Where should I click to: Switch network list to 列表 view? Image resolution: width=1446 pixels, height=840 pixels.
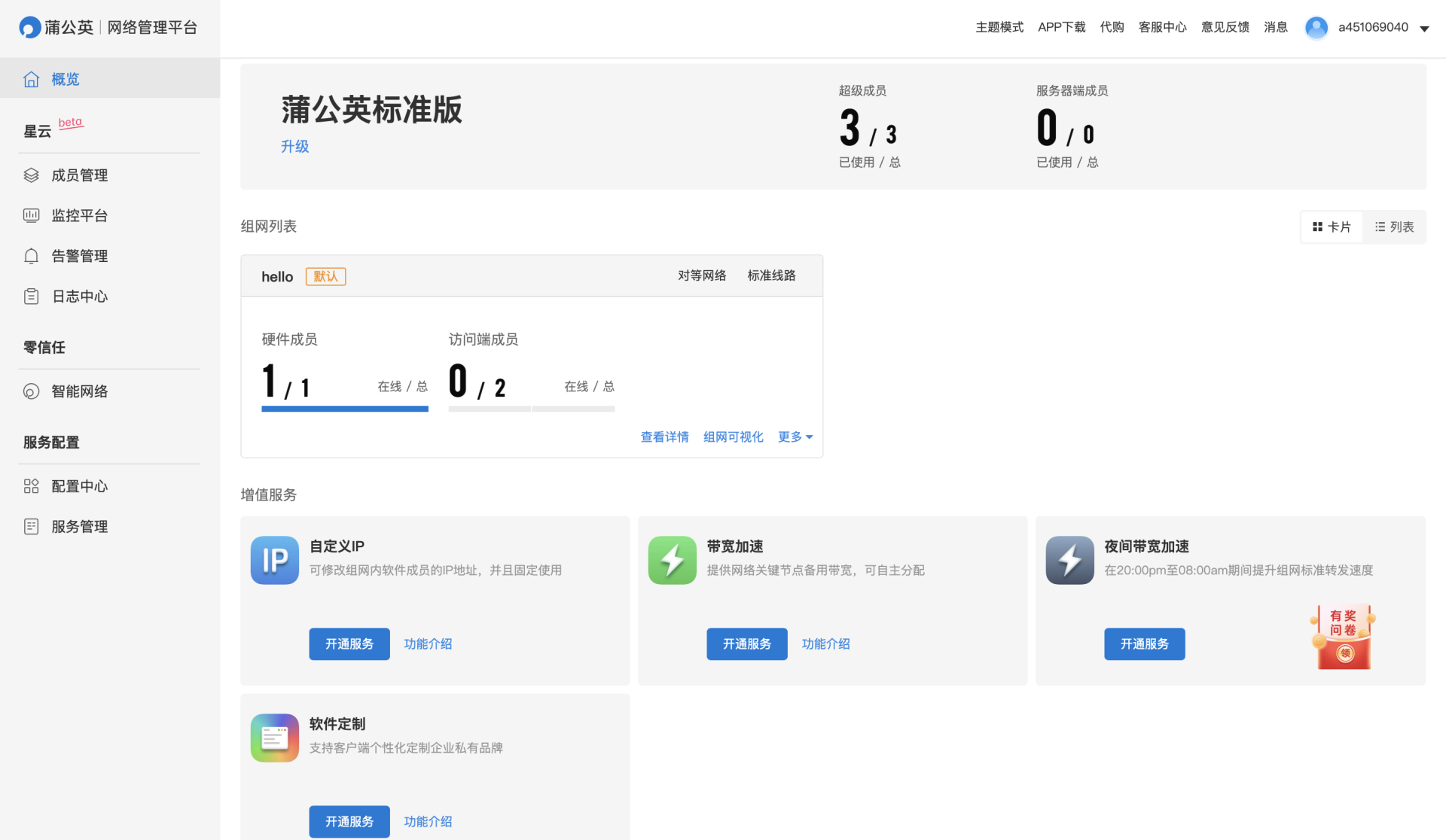[1394, 227]
